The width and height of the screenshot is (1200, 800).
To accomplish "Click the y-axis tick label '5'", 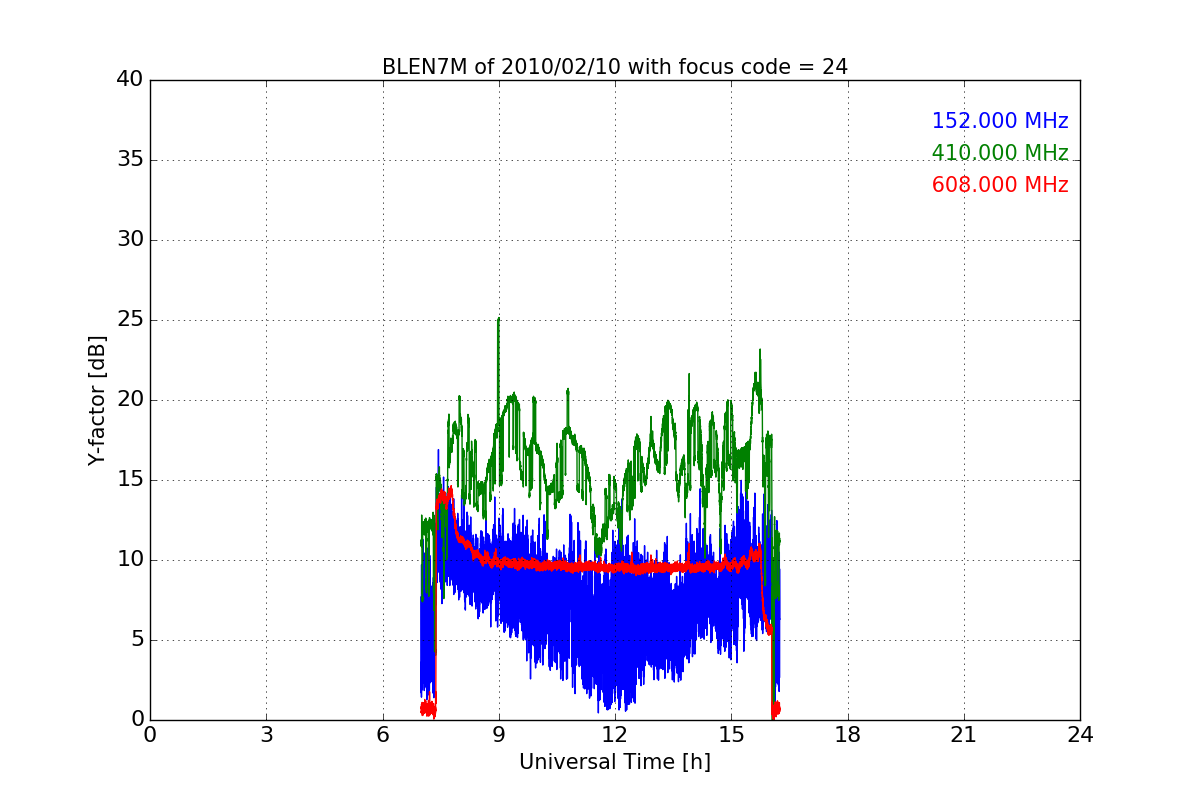I will (x=136, y=640).
